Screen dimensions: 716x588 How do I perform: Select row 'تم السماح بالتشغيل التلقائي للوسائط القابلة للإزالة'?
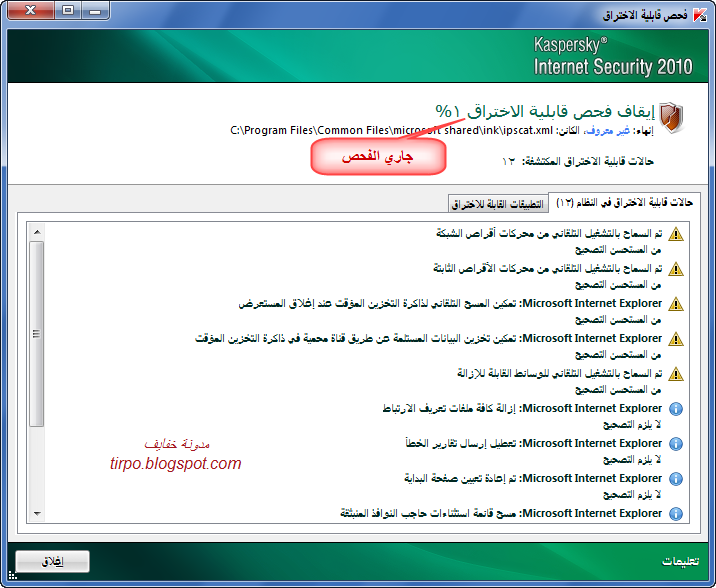pos(560,373)
